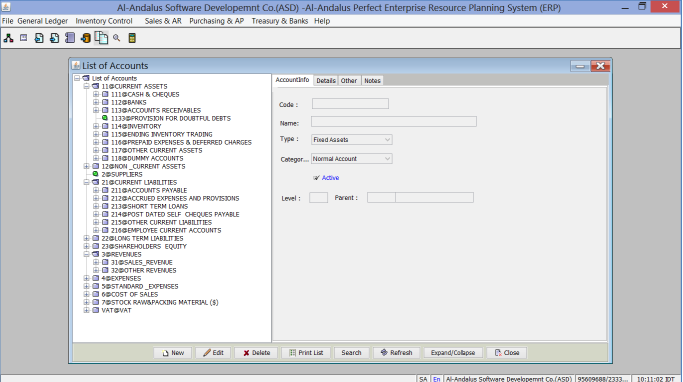Open the File menu
This screenshot has height=382, width=683.
(7, 21)
